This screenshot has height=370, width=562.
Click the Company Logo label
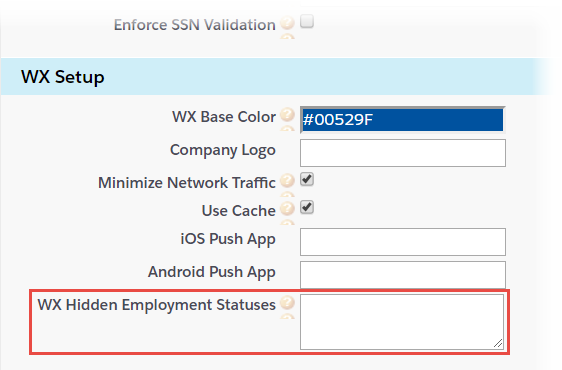point(223,150)
